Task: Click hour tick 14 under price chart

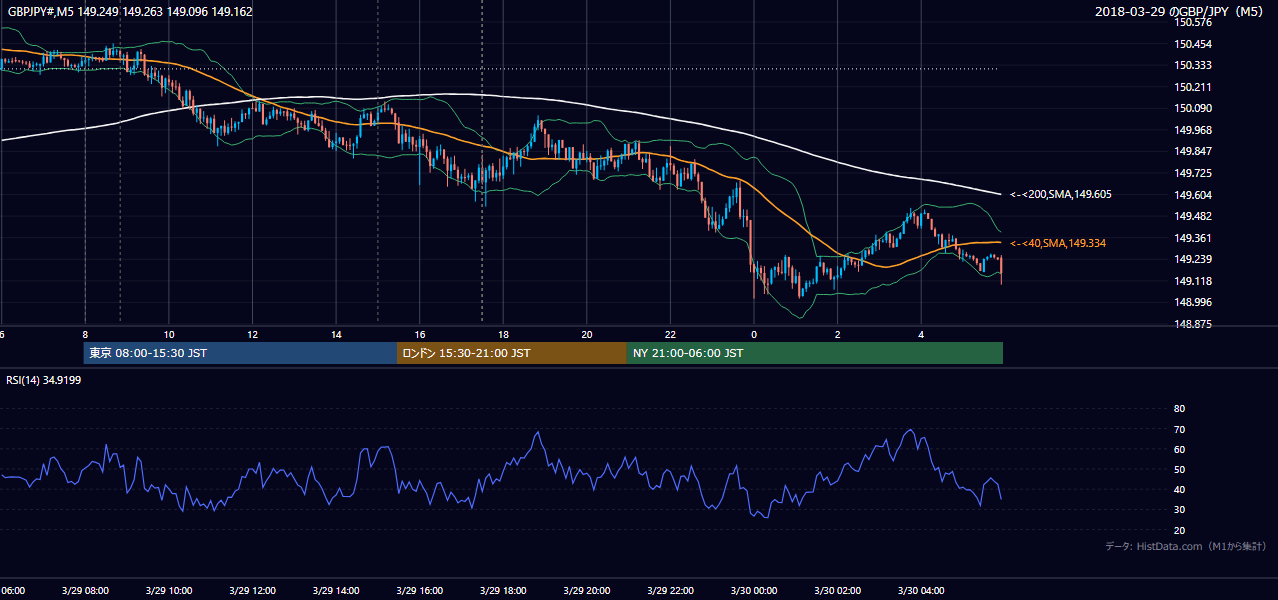Action: tap(335, 334)
